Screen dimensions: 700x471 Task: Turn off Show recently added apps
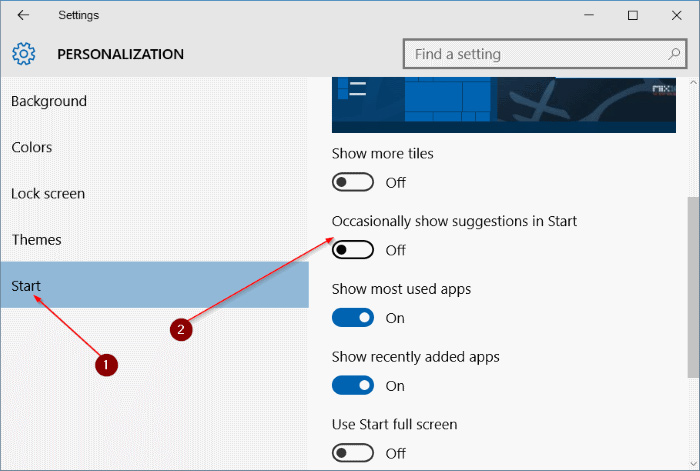pos(353,386)
